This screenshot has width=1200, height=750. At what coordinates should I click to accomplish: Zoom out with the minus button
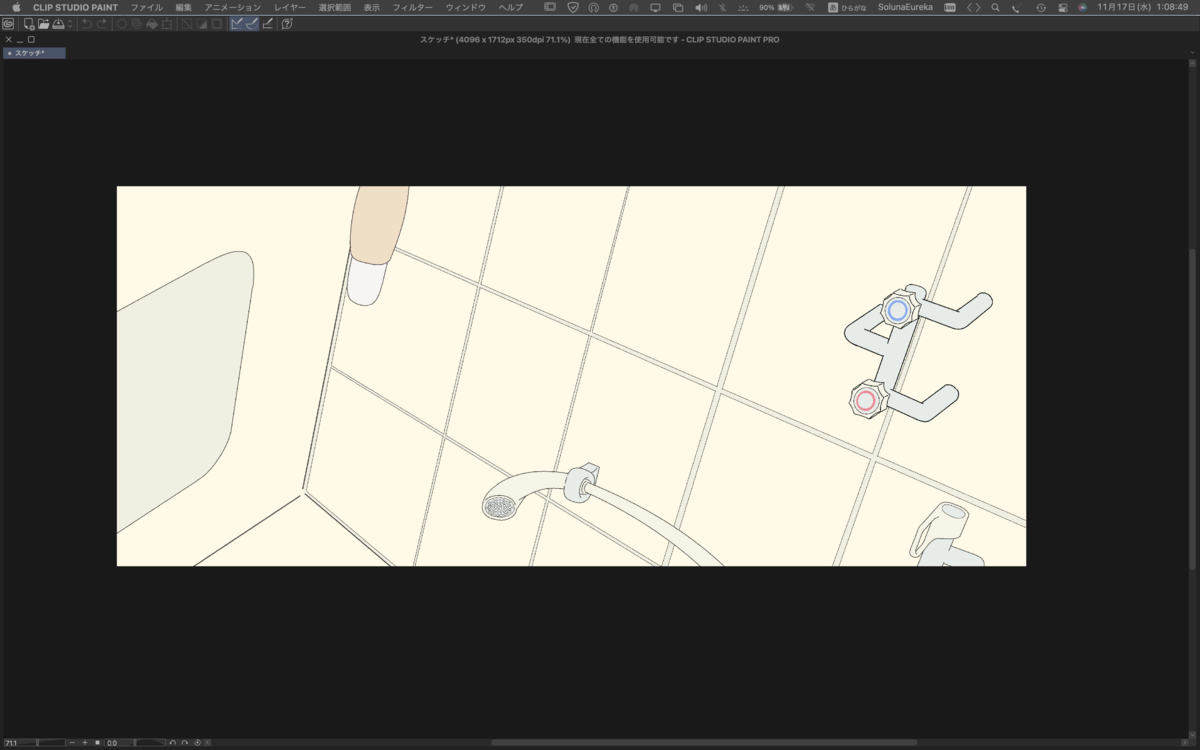(x=72, y=743)
